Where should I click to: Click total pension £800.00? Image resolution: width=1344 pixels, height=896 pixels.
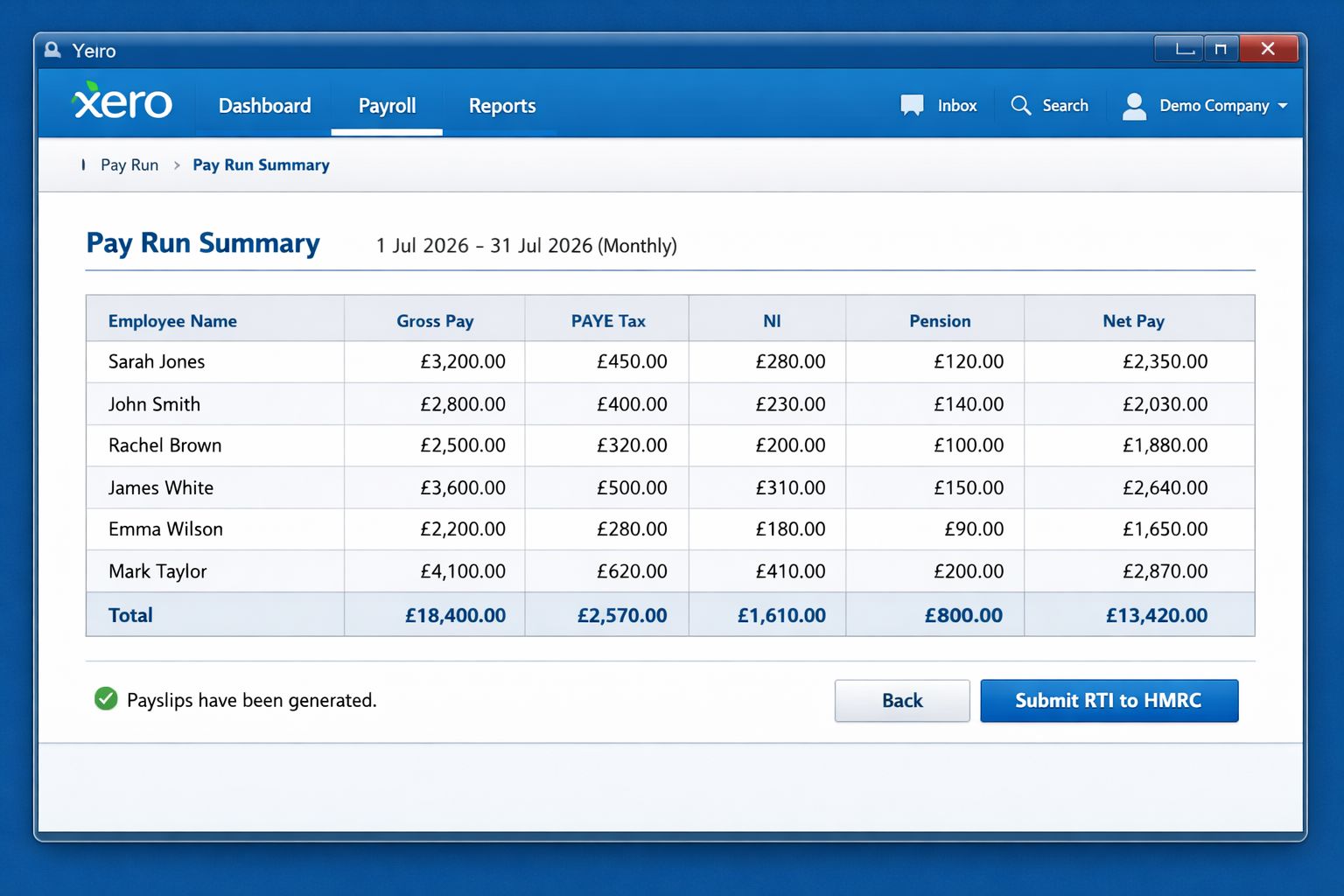963,615
